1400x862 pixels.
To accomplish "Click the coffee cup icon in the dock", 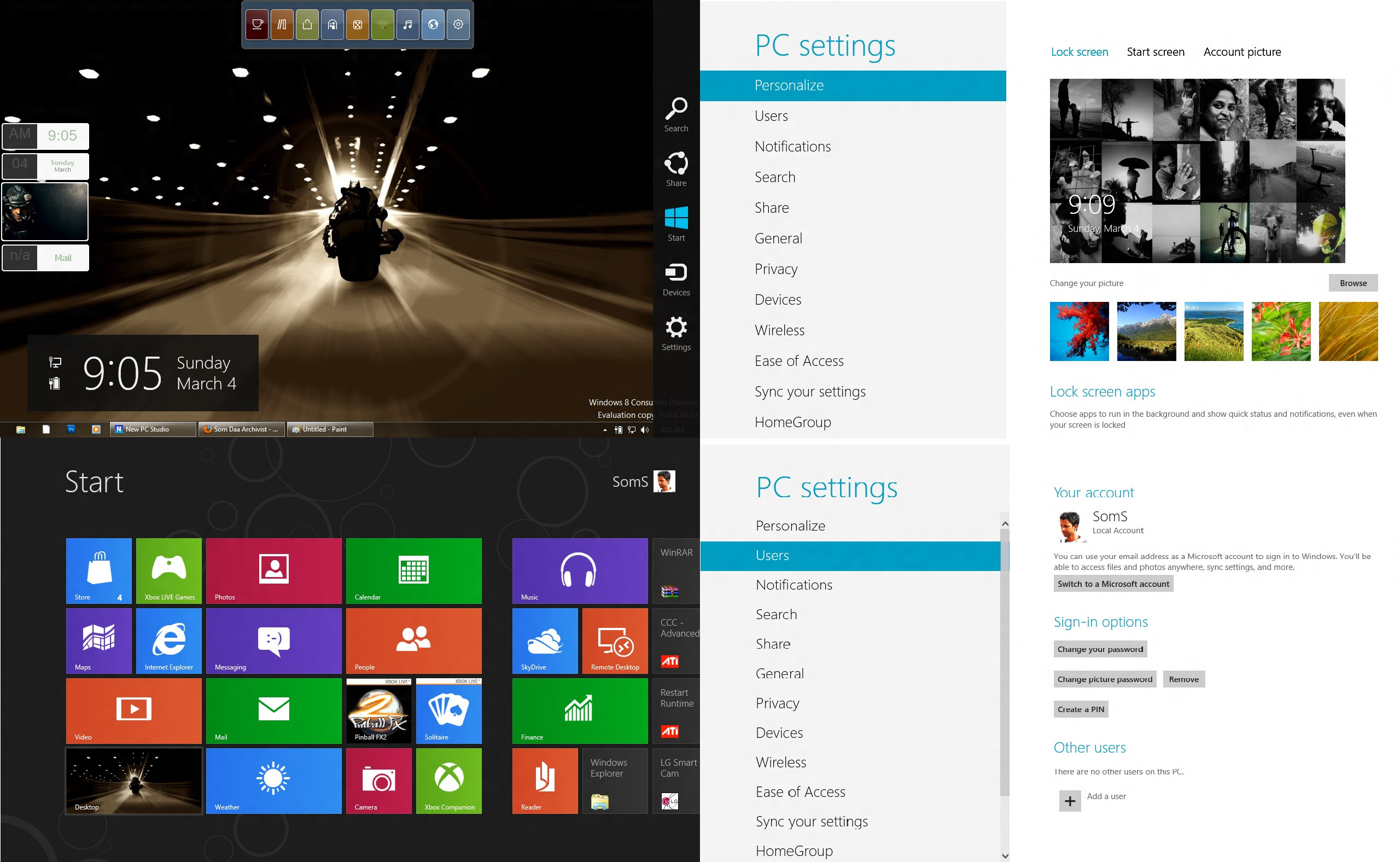I will [257, 25].
